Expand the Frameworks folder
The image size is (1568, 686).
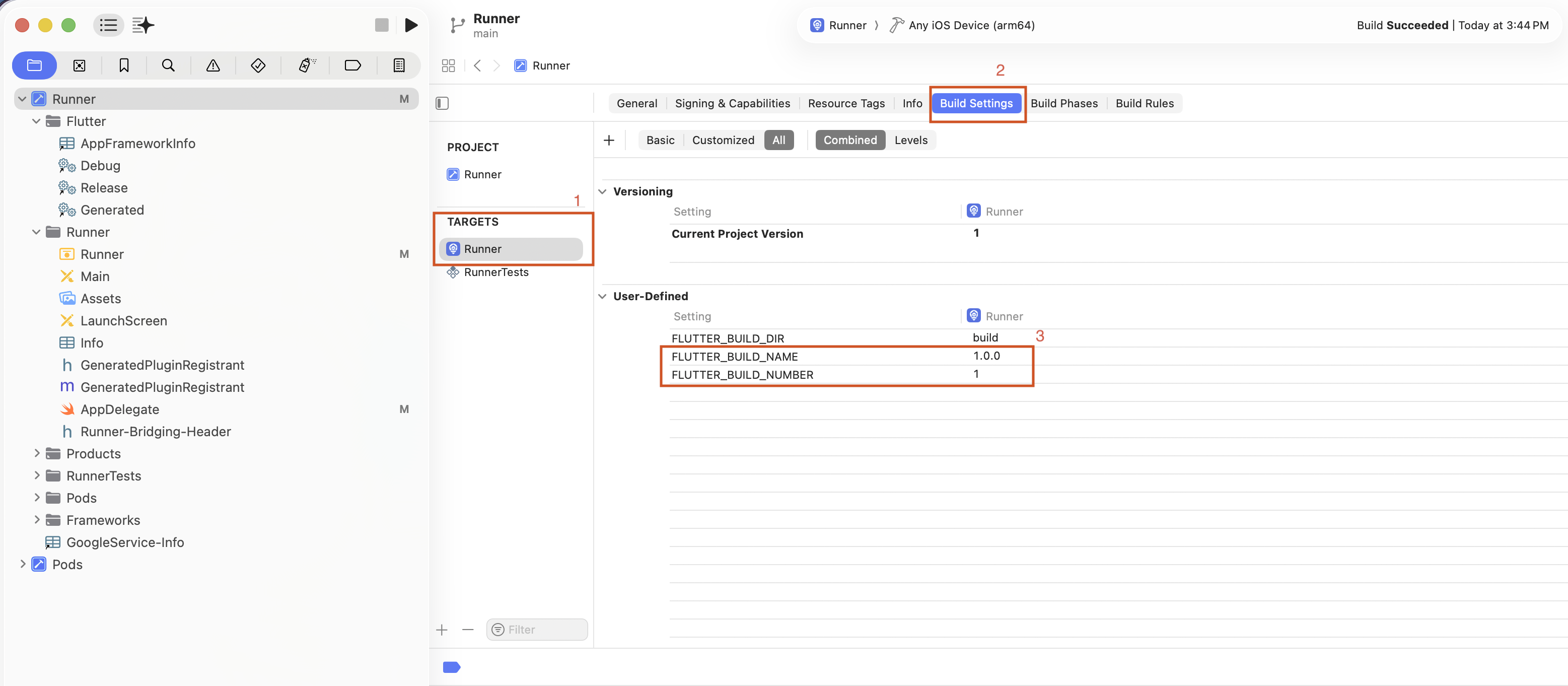(37, 520)
